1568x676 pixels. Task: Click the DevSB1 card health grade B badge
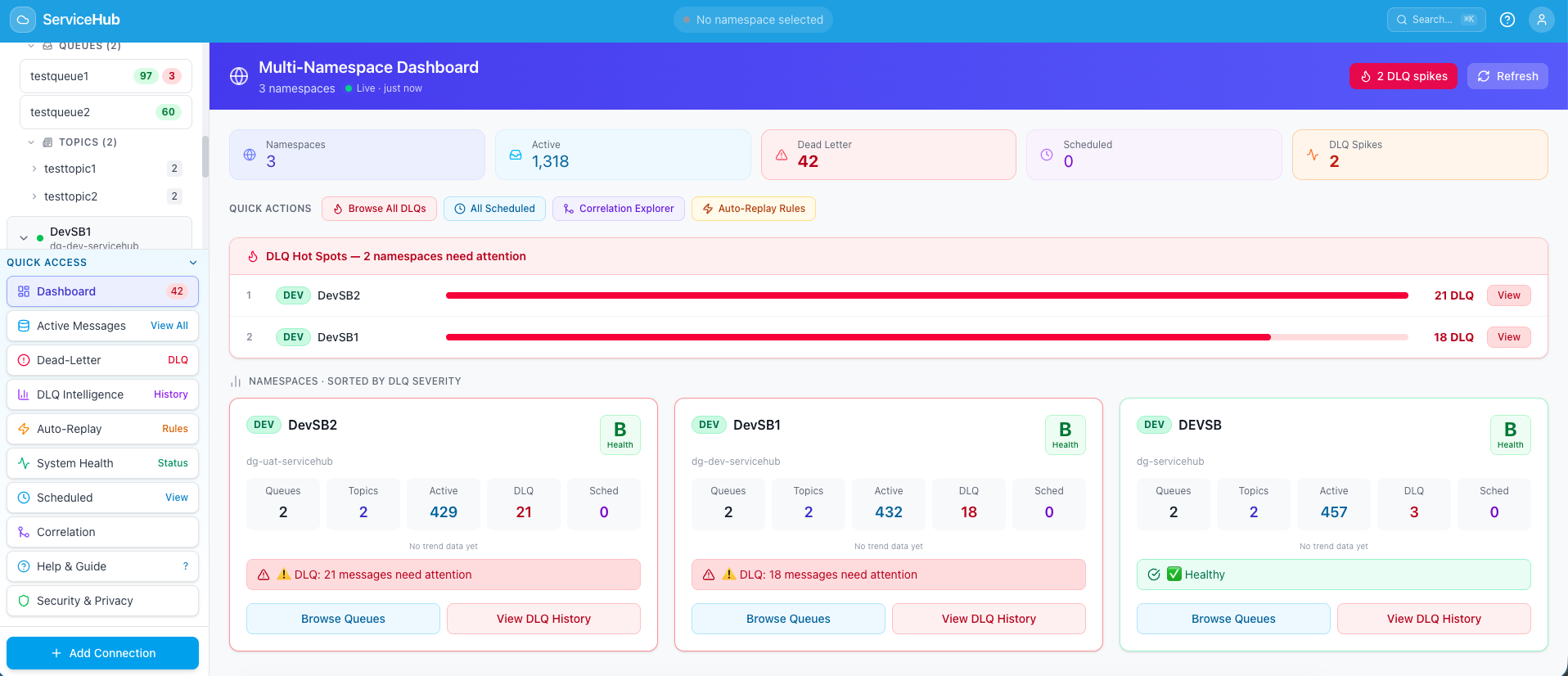pyautogui.click(x=1066, y=435)
